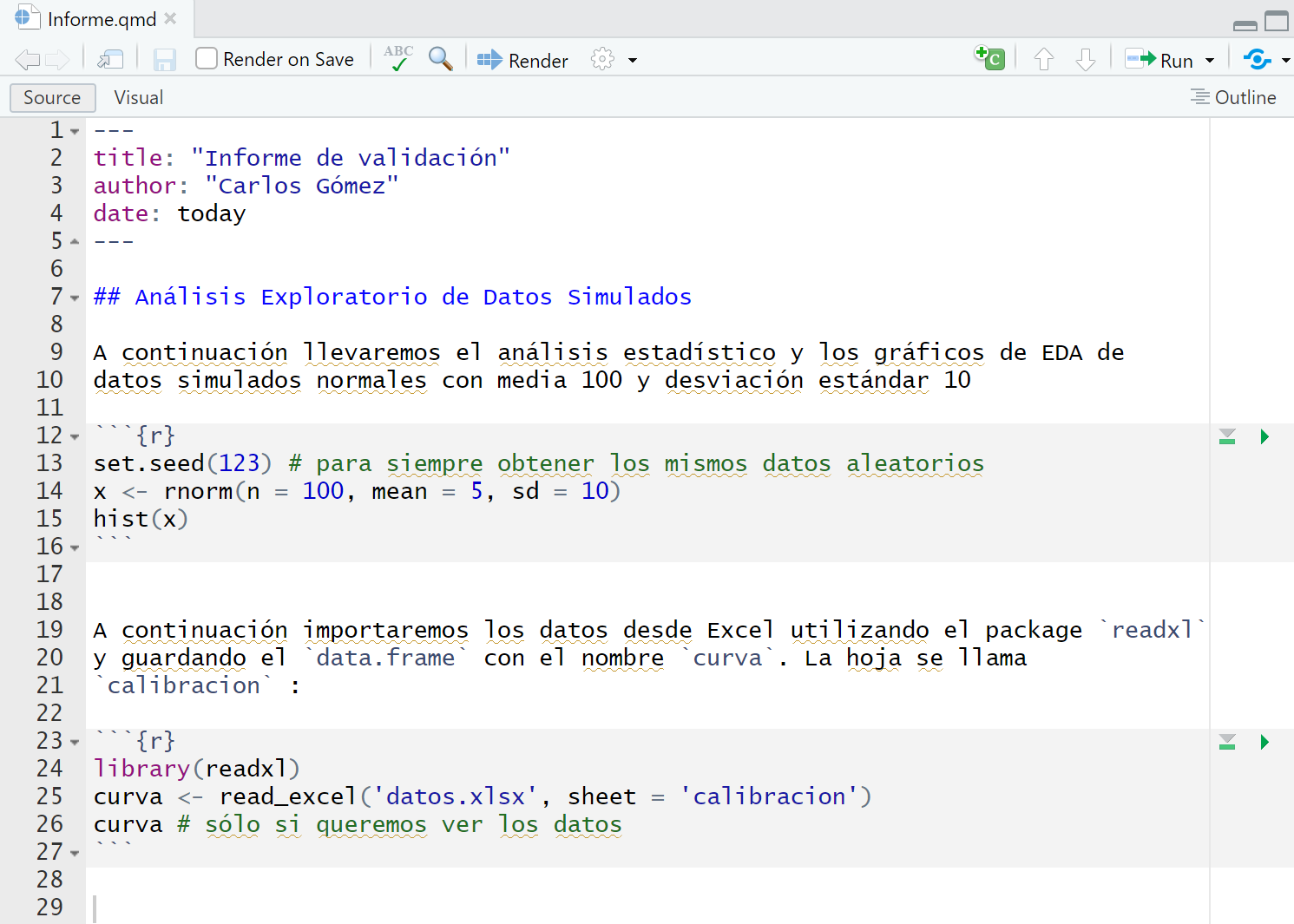Click the Save document icon
This screenshot has height=924, width=1294.
(x=164, y=60)
